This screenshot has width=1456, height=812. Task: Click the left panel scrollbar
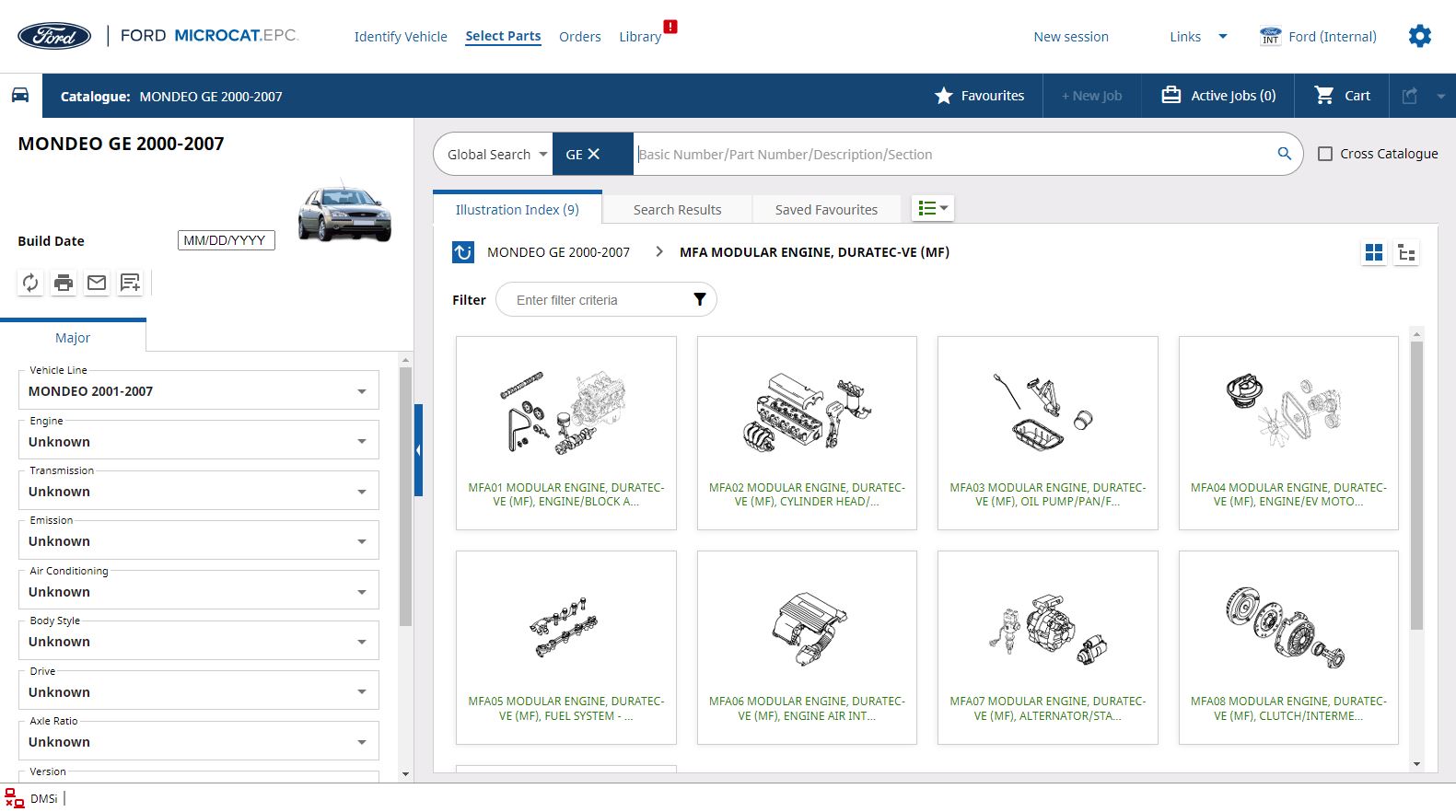coord(405,497)
